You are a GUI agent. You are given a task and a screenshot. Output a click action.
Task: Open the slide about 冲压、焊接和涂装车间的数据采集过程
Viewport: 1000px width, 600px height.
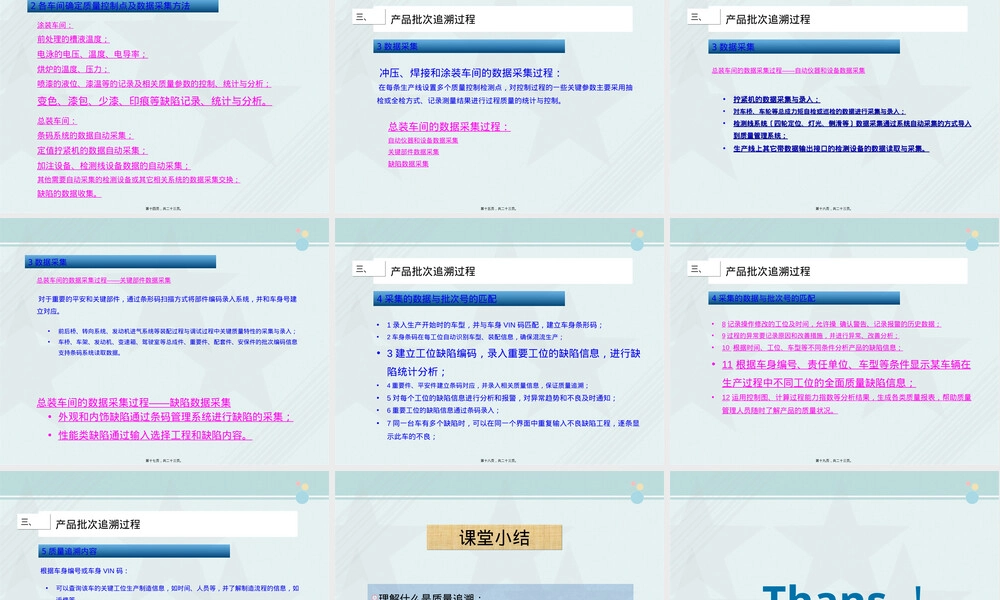click(499, 107)
